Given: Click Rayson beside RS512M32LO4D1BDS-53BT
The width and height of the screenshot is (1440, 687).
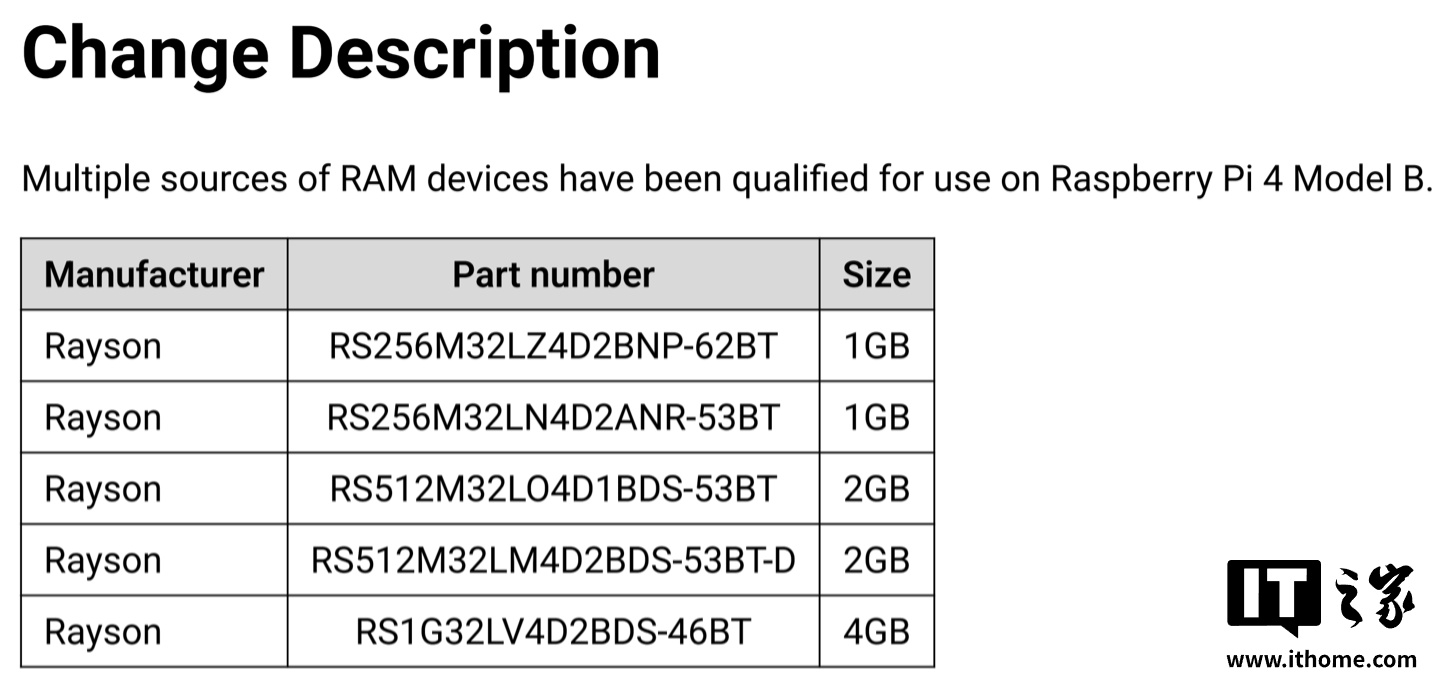Looking at the screenshot, I should pos(103,489).
